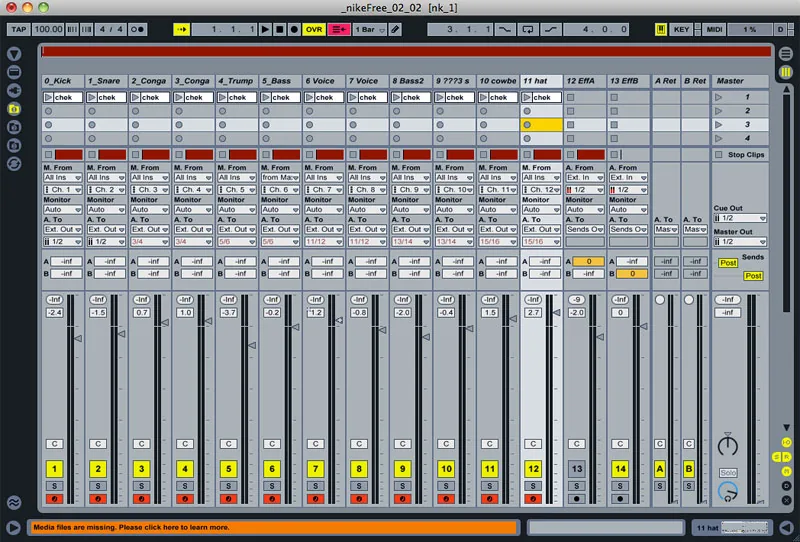Image resolution: width=800 pixels, height=542 pixels.
Task: Solo the 5_Bass track
Action: coord(272,485)
